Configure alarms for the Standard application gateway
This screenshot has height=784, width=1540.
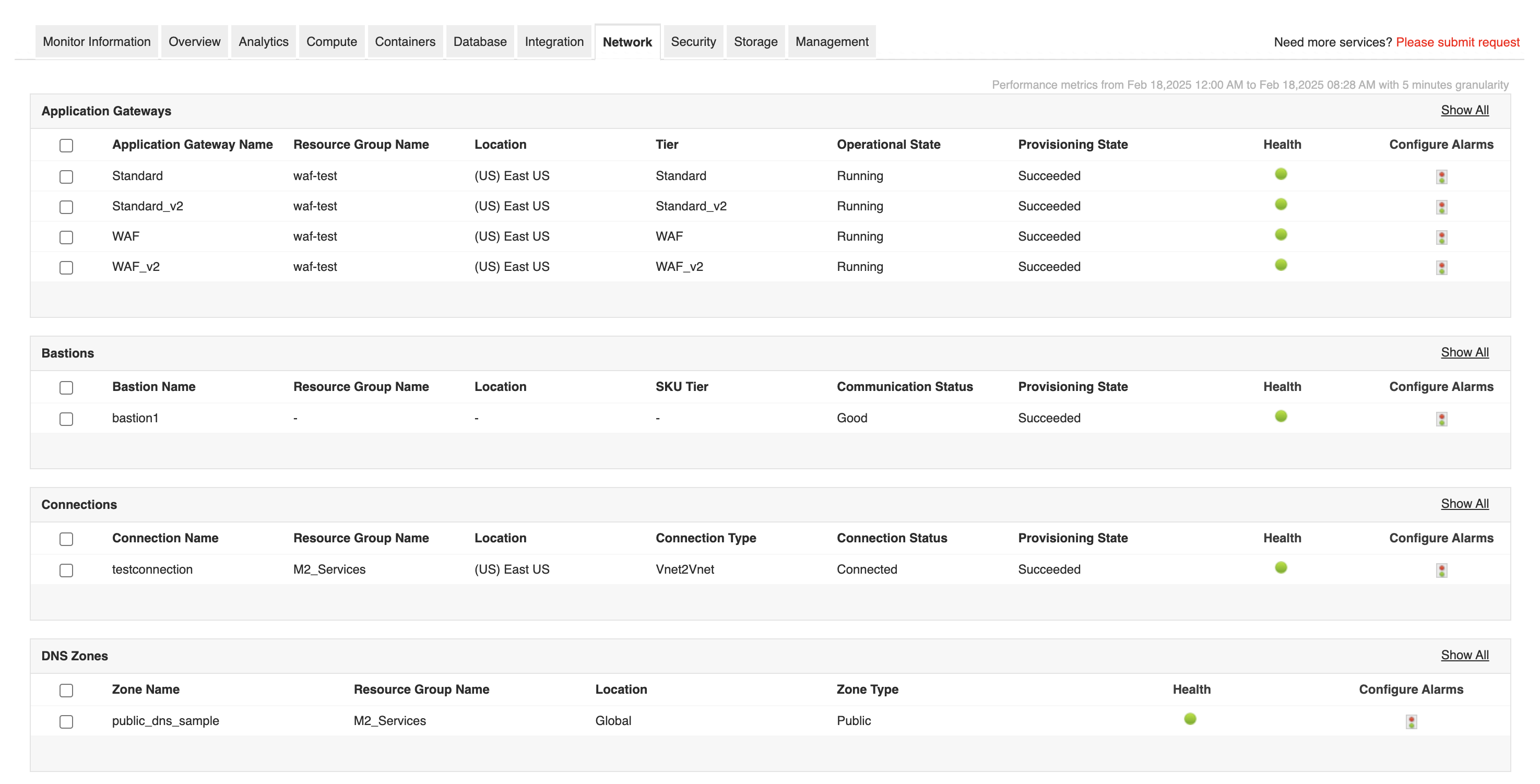pyautogui.click(x=1442, y=177)
